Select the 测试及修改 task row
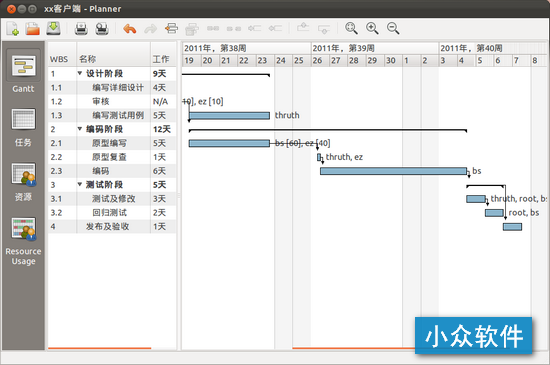This screenshot has height=365, width=550. pyautogui.click(x=112, y=198)
